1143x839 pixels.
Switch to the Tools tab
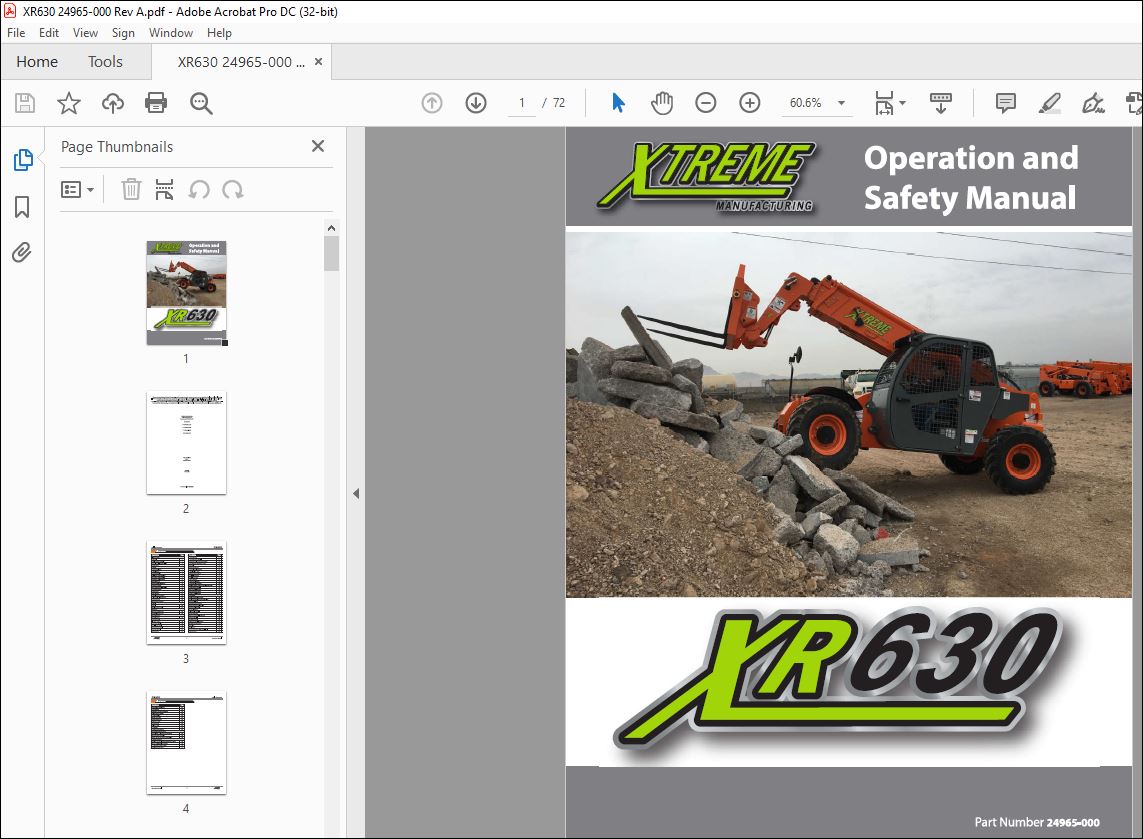(106, 62)
